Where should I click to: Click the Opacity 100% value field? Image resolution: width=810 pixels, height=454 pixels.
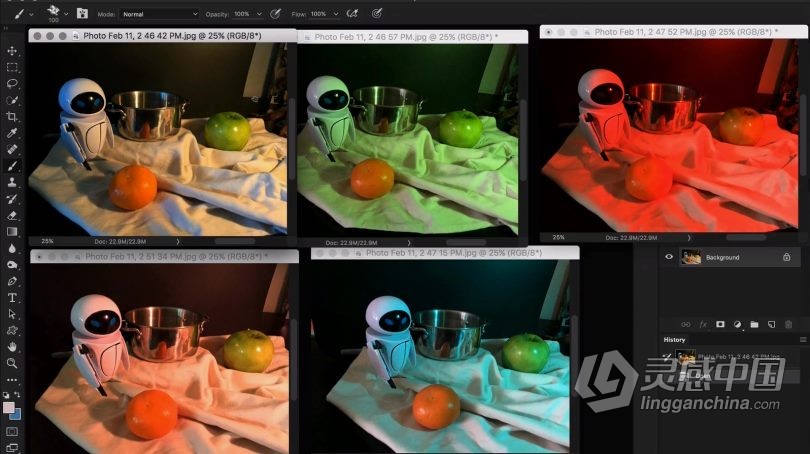pyautogui.click(x=242, y=14)
